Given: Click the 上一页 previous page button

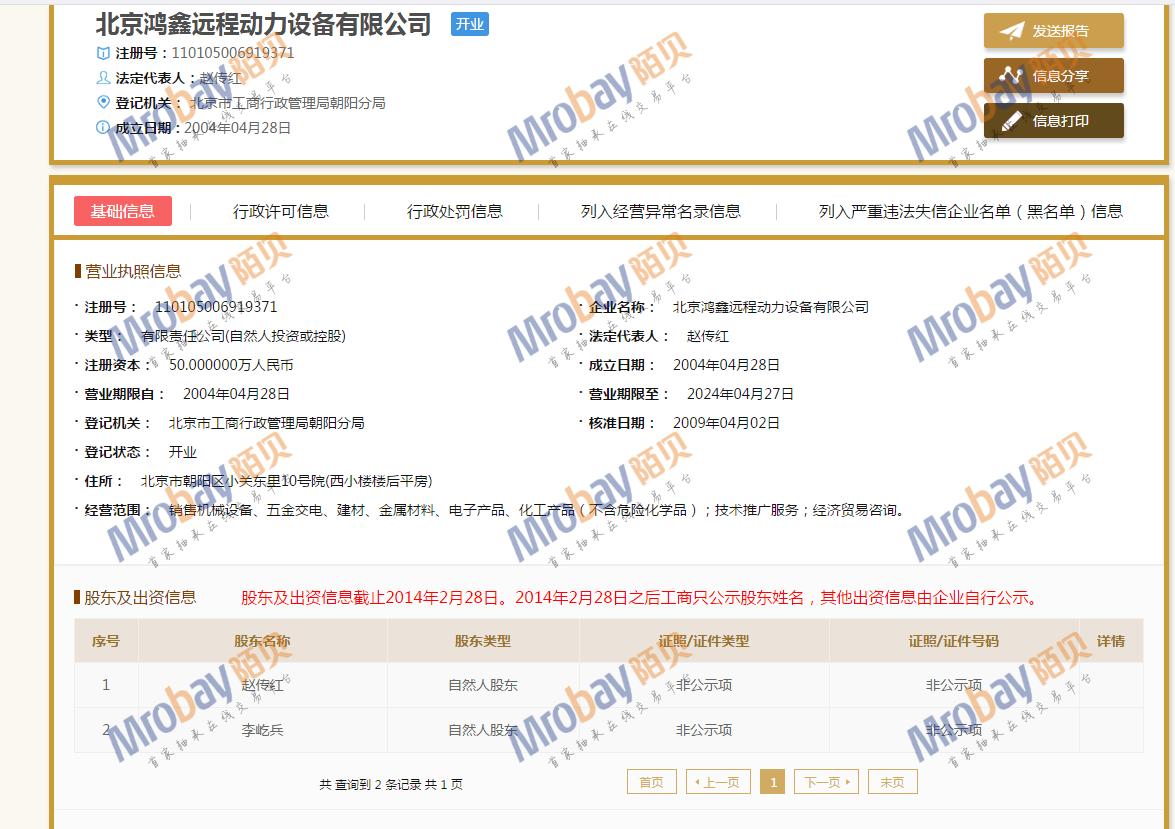Looking at the screenshot, I should pos(718,782).
